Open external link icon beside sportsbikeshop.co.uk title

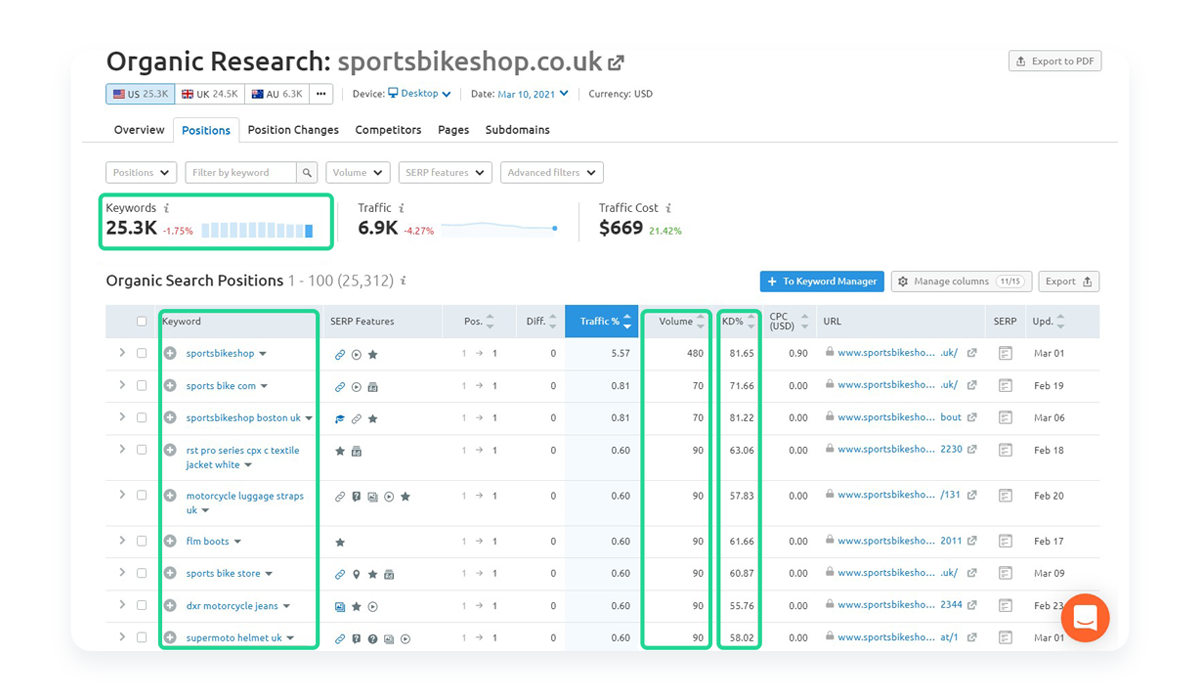(616, 62)
